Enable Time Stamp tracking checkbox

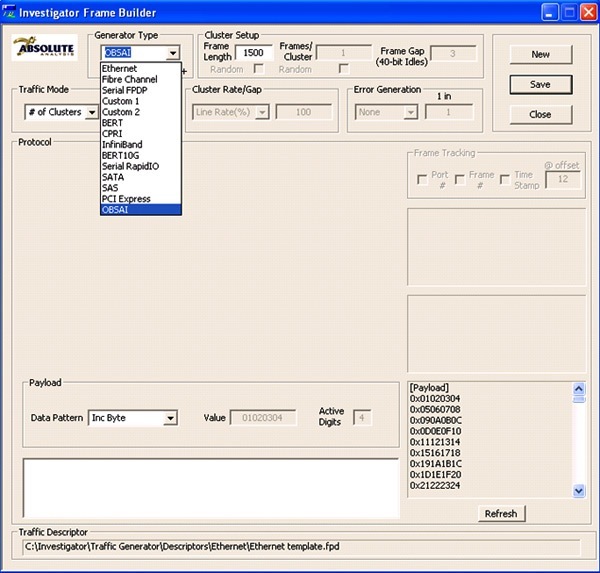(505, 180)
